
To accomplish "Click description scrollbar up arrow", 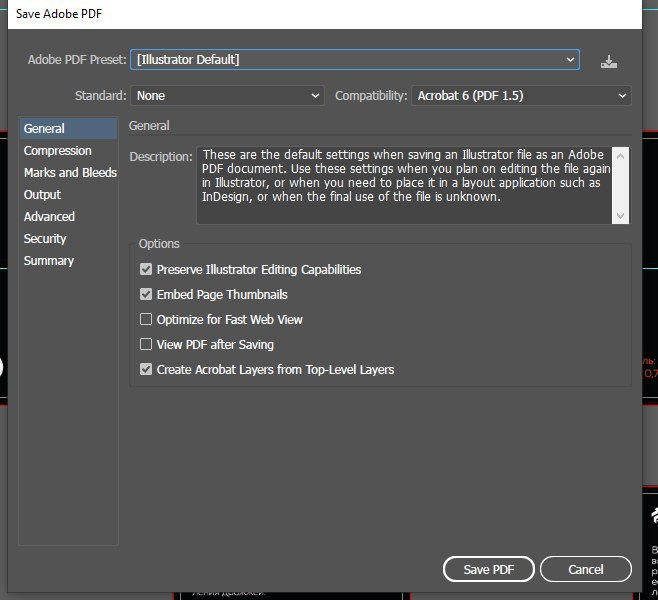I will (x=621, y=156).
